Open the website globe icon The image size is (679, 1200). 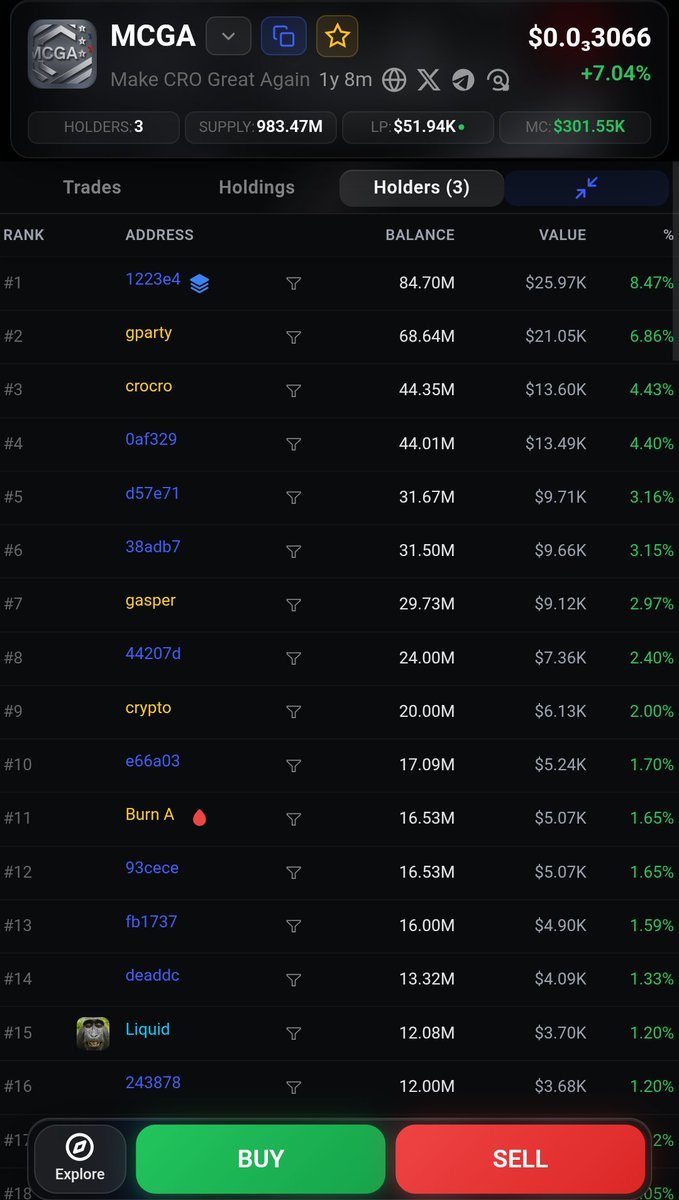point(394,80)
